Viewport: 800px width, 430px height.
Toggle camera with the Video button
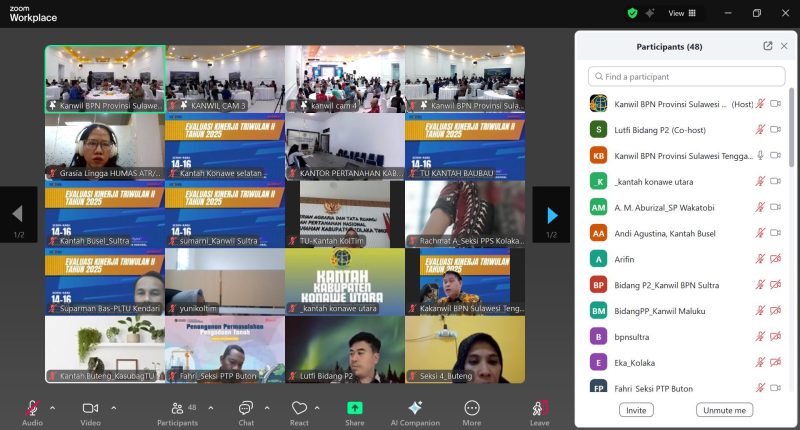coord(90,408)
